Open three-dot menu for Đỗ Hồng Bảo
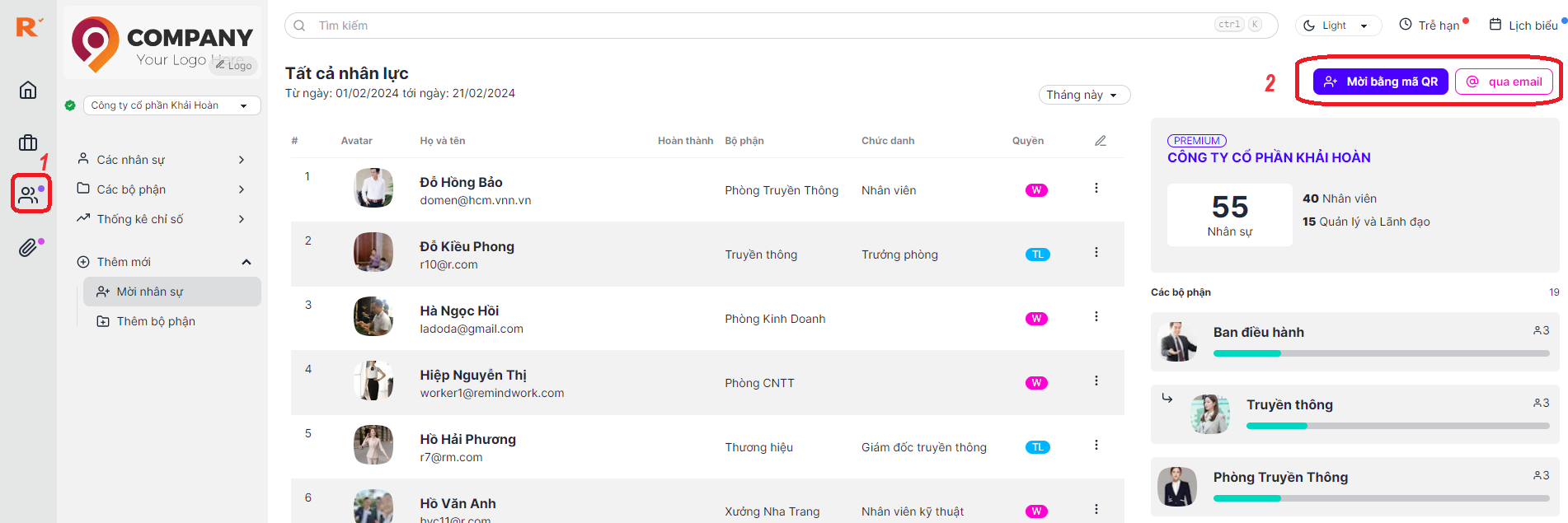 click(x=1096, y=189)
